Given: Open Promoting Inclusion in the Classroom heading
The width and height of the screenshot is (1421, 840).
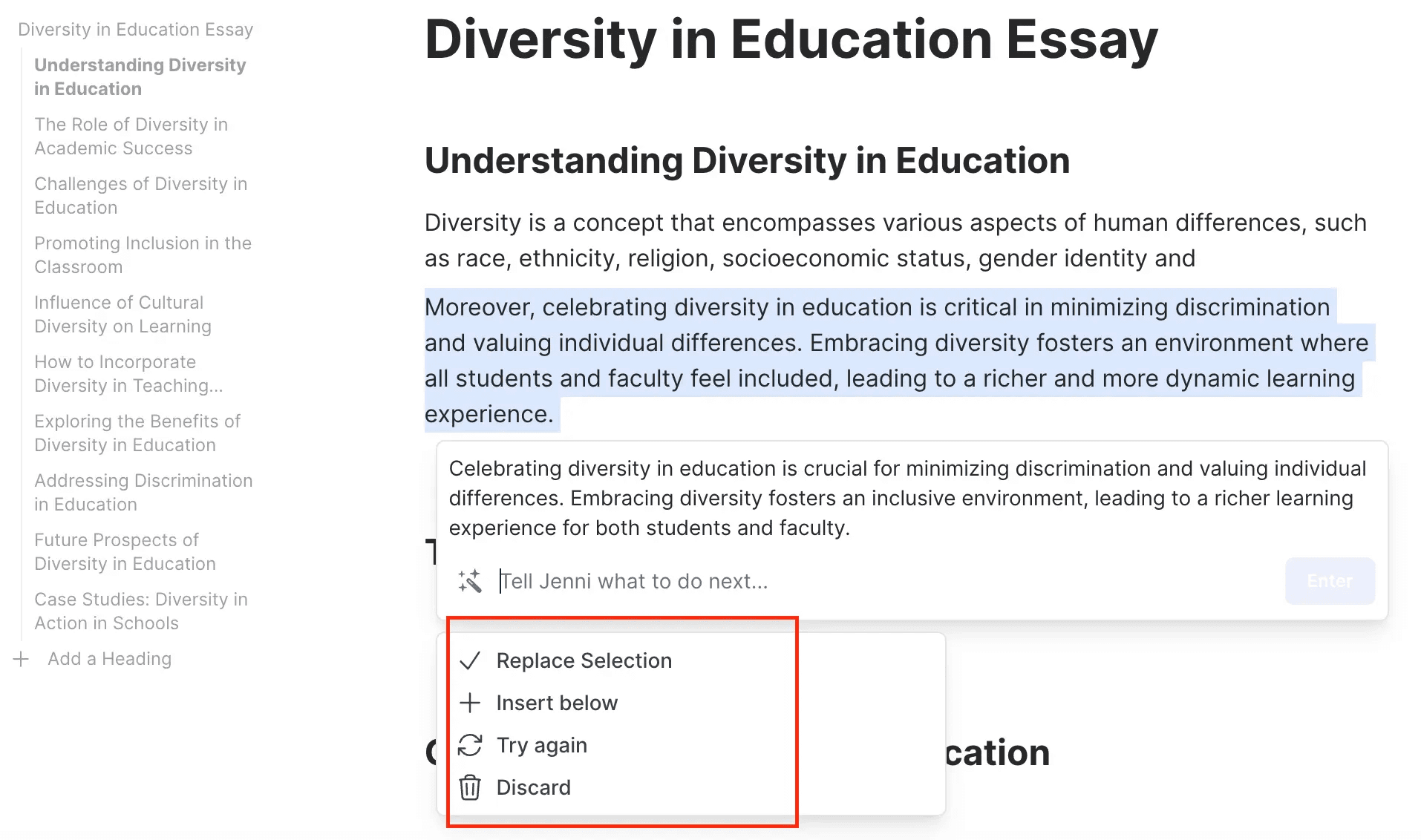Looking at the screenshot, I should (x=143, y=255).
